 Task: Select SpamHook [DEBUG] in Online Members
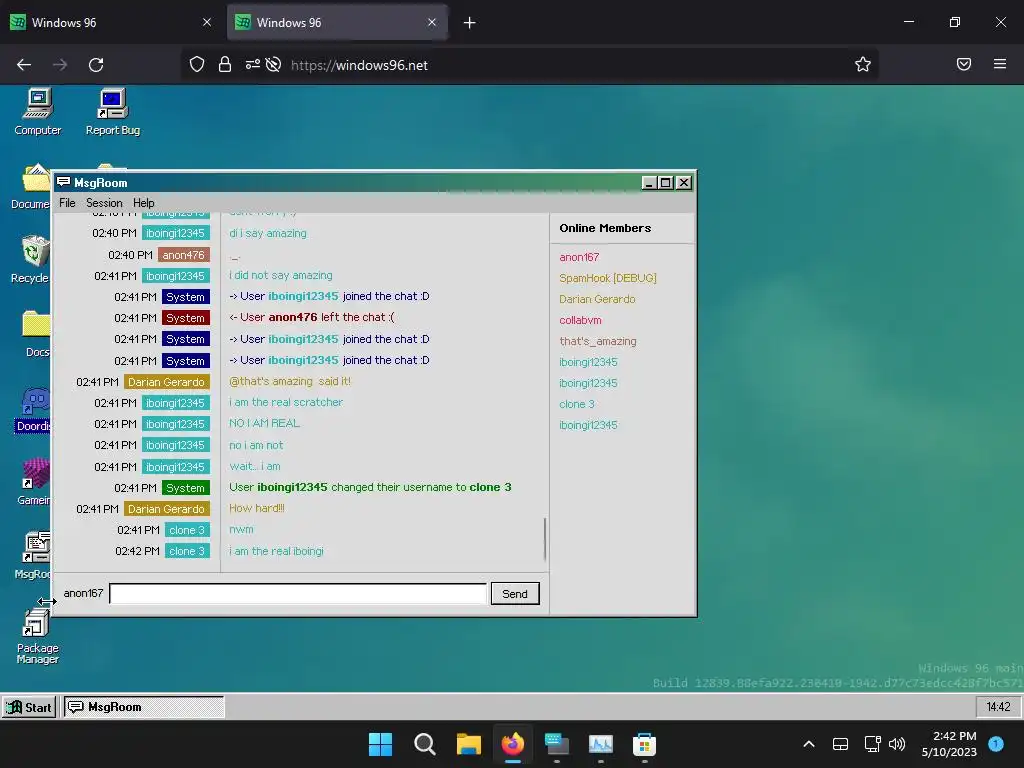[x=608, y=278]
